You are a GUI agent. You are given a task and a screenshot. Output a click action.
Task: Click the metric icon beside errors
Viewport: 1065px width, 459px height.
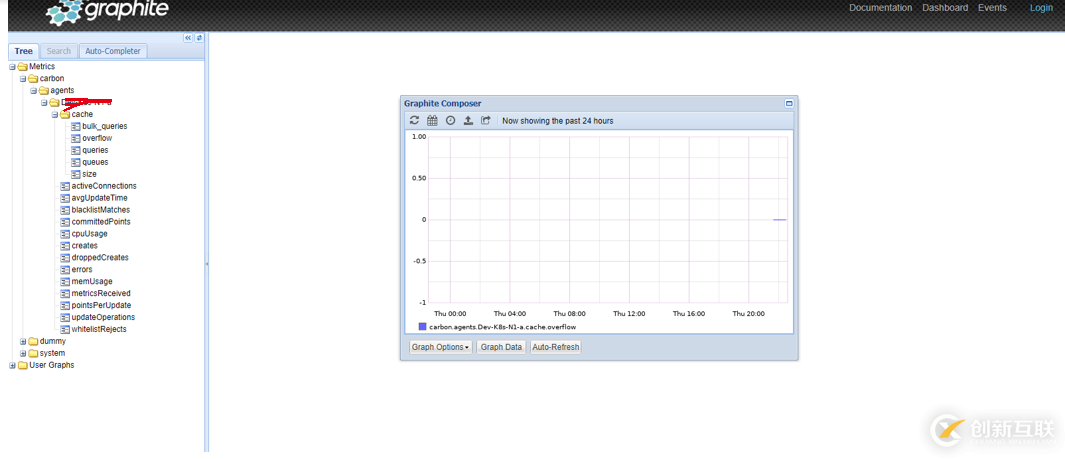tap(65, 270)
